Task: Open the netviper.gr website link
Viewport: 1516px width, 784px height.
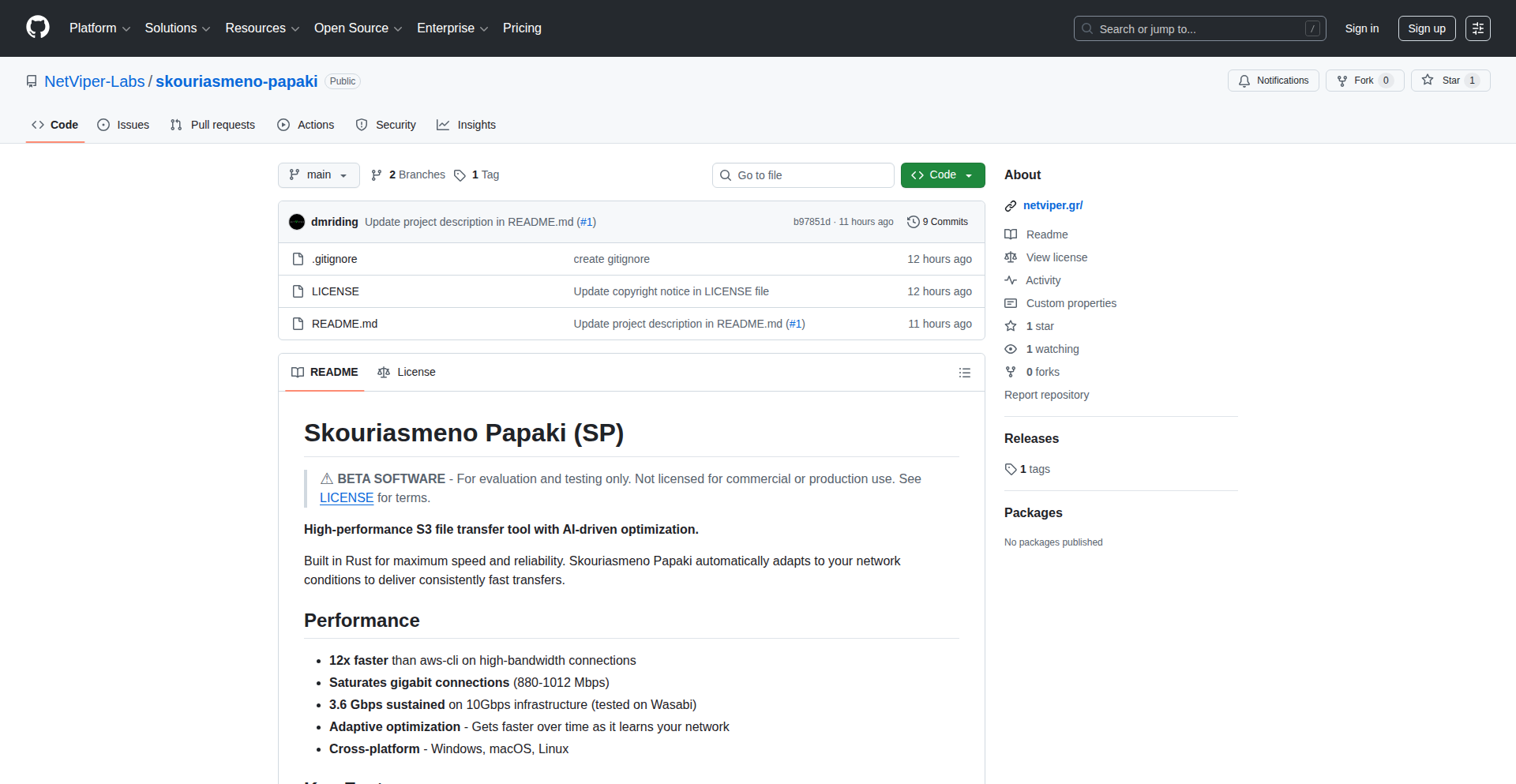Action: coord(1053,205)
